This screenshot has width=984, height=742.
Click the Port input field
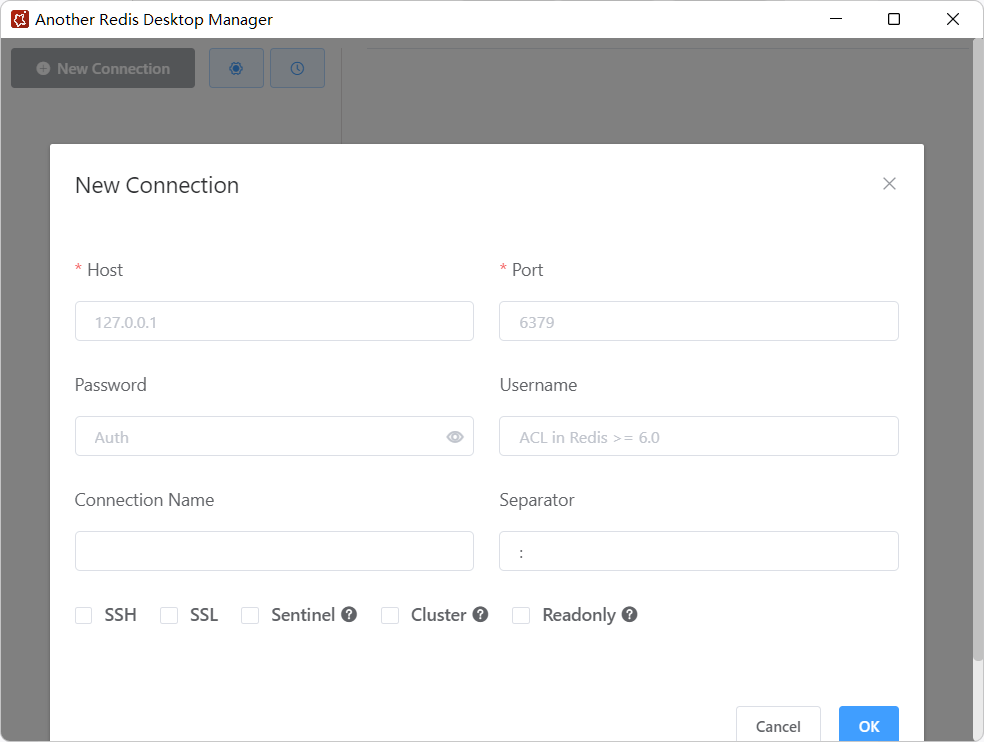(x=698, y=321)
